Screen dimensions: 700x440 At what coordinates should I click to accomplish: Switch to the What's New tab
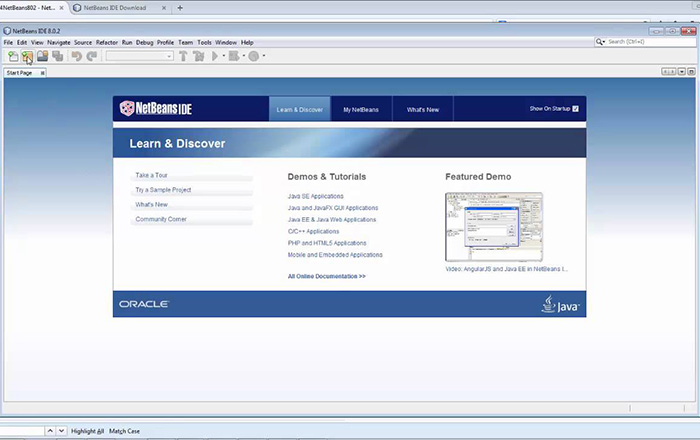click(423, 109)
